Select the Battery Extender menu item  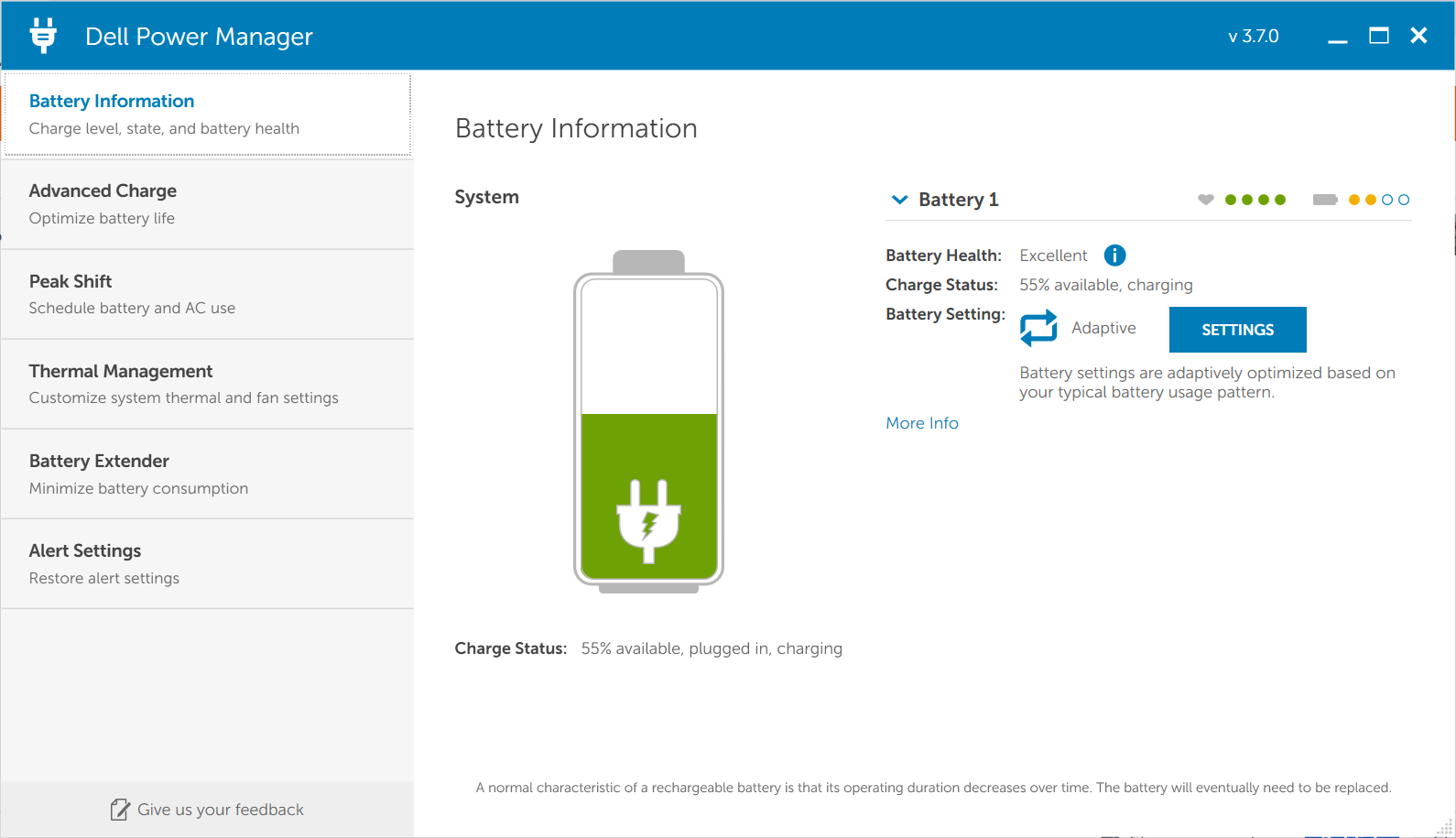click(208, 474)
